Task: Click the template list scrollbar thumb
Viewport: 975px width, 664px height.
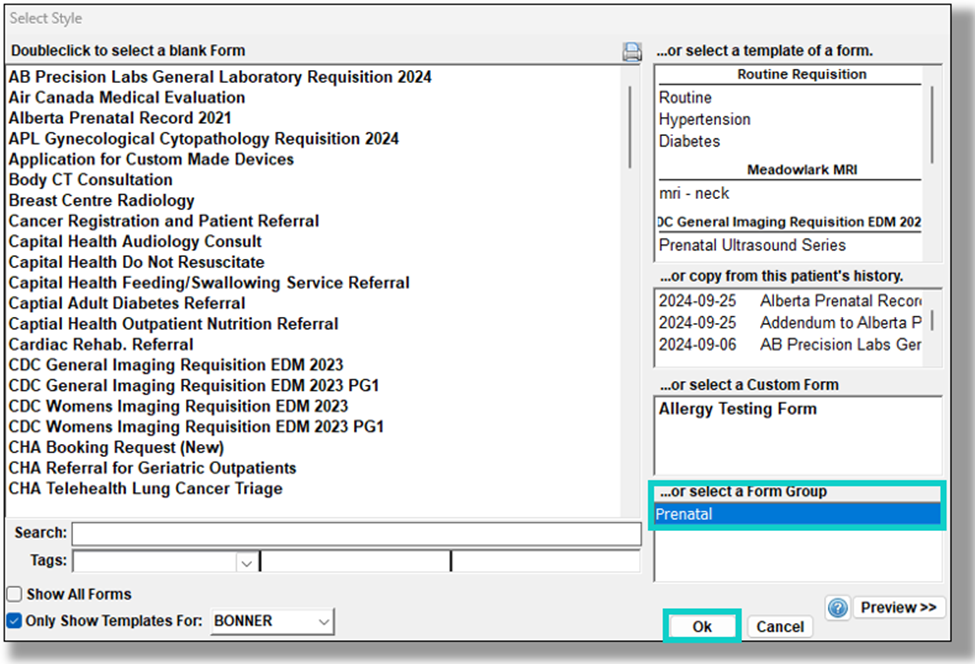Action: 932,124
